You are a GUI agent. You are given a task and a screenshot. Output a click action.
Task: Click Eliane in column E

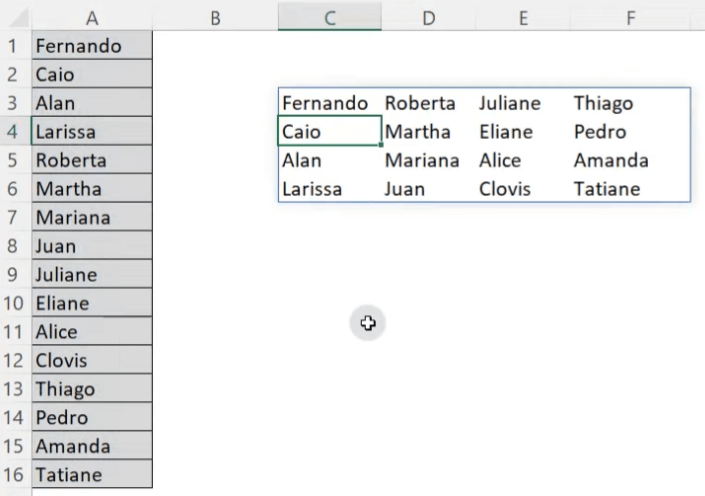point(523,131)
